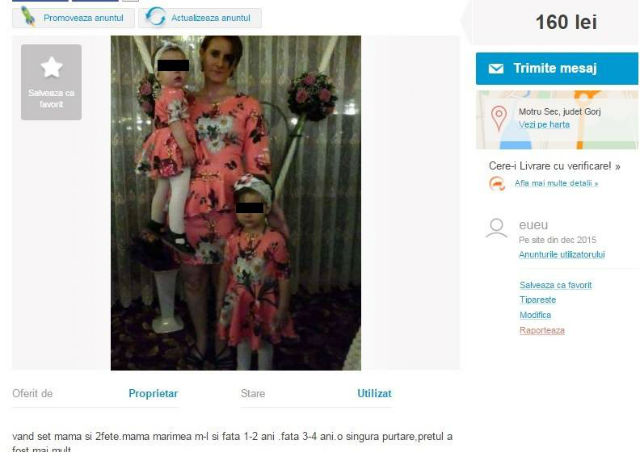
Task: Click the rocket icon for Promoveaza anuntul
Action: pos(28,17)
